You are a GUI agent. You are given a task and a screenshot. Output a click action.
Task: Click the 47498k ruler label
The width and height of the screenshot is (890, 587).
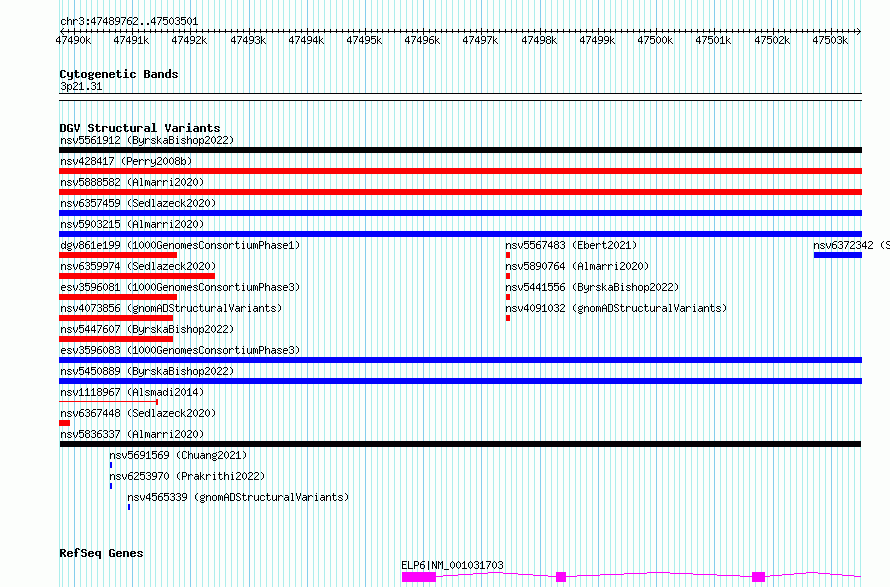(x=539, y=41)
